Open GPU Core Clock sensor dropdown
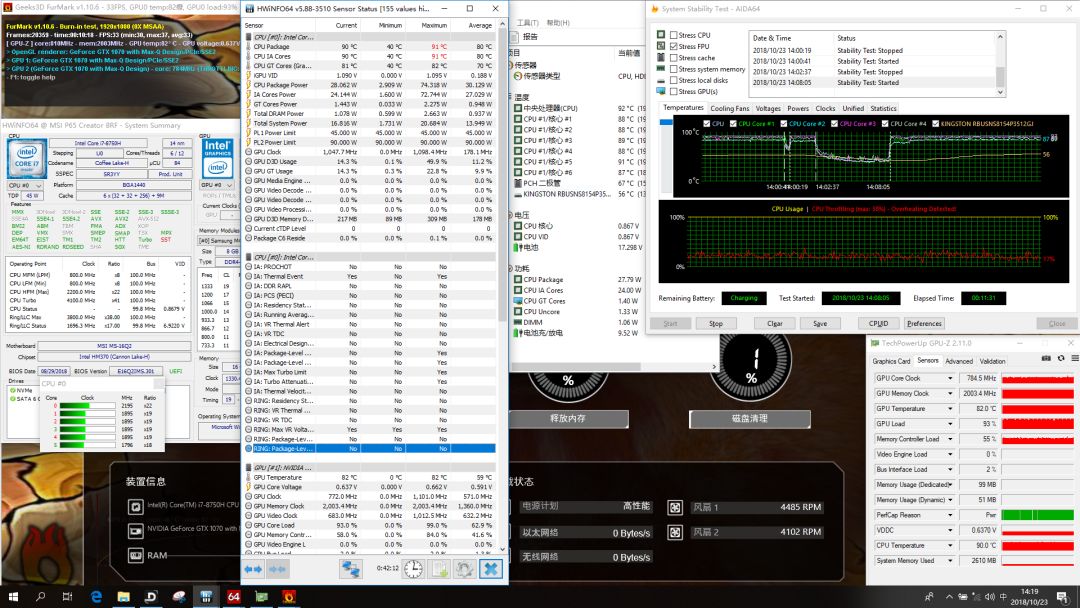 click(x=950, y=378)
